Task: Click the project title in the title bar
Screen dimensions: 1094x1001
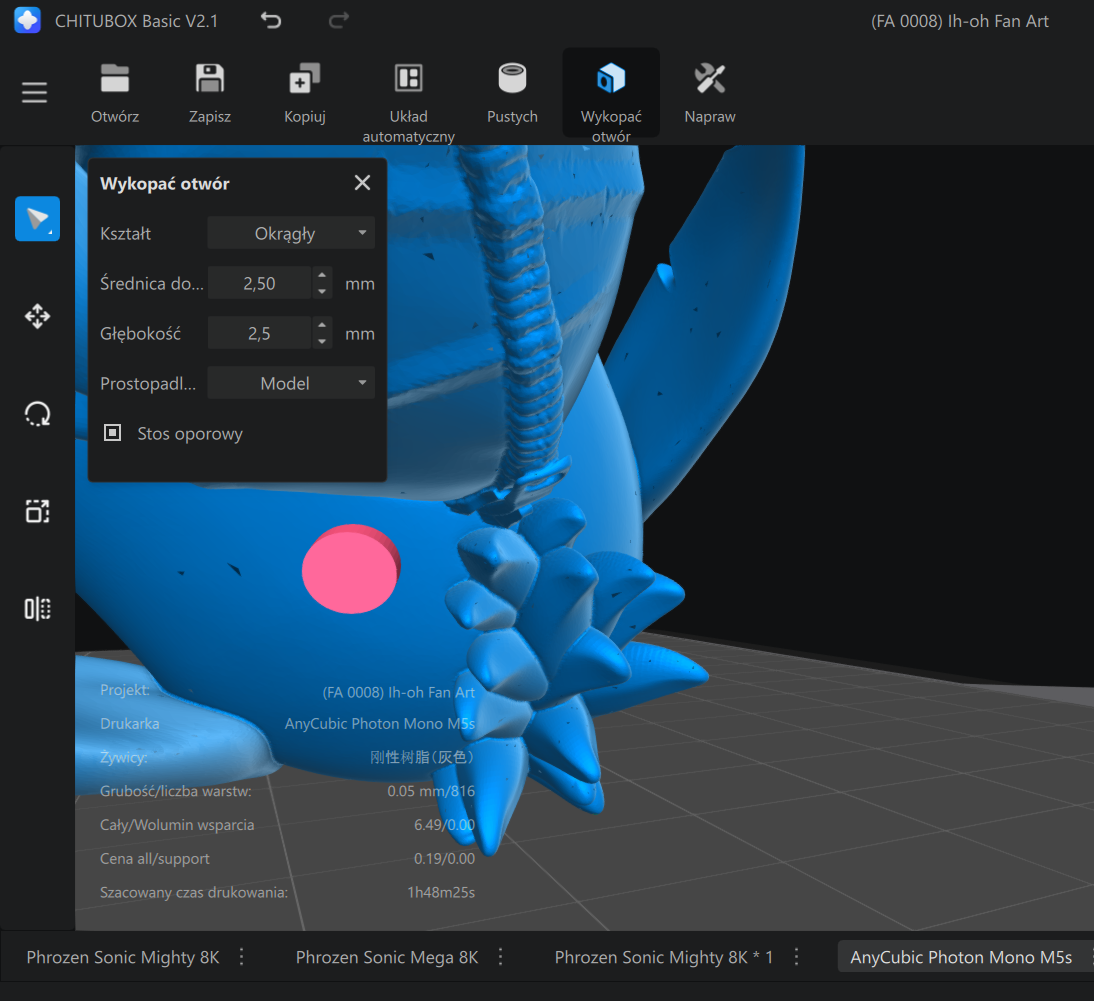Action: [x=959, y=21]
